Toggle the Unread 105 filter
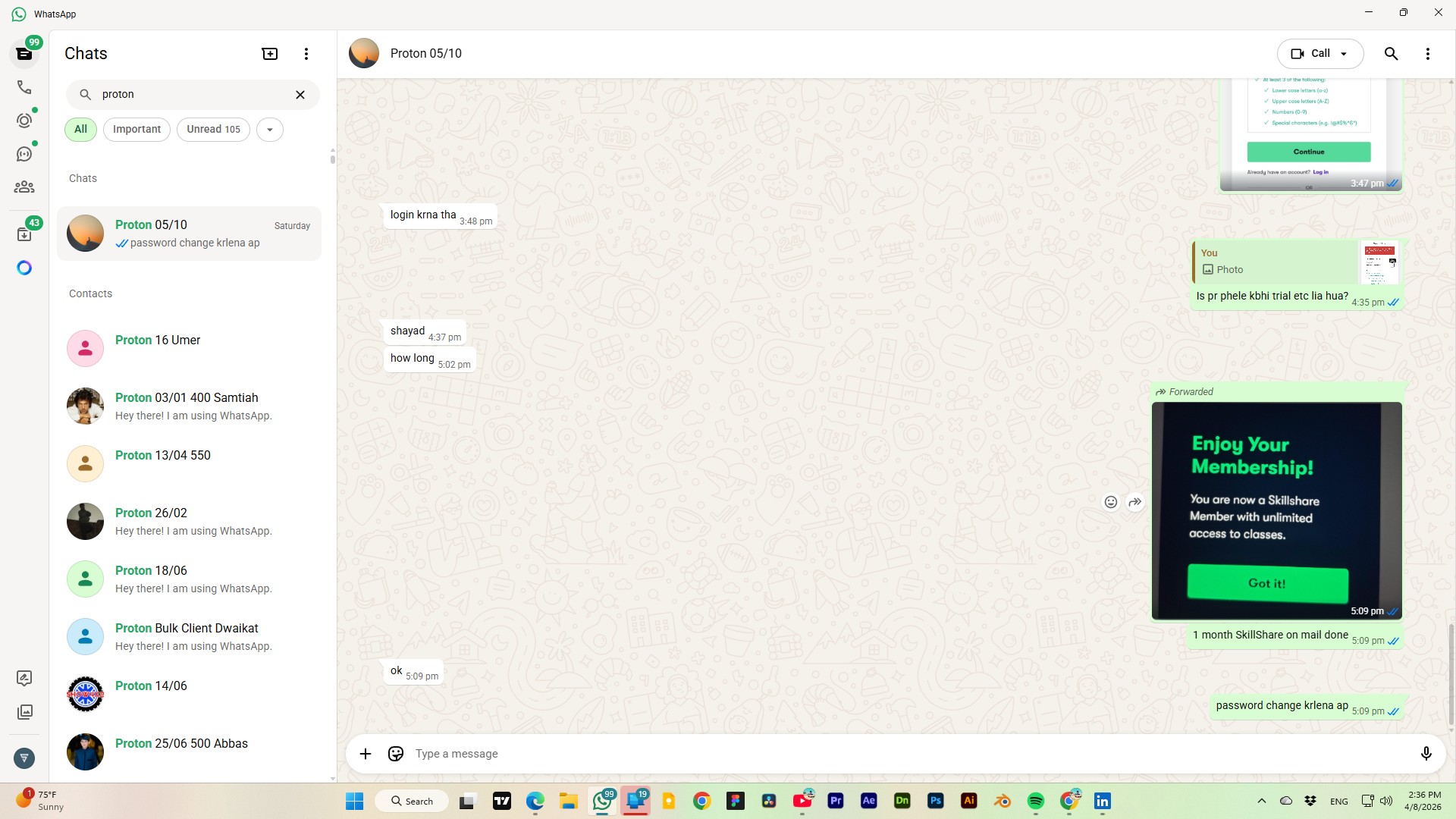This screenshot has width=1456, height=819. 213,130
